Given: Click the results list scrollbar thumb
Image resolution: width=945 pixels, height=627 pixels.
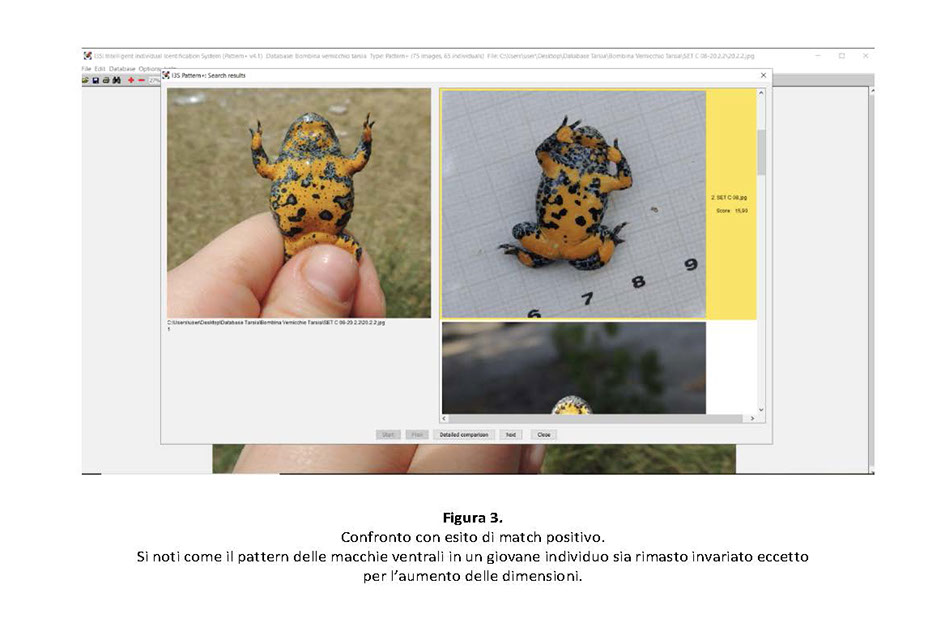Looking at the screenshot, I should (762, 150).
